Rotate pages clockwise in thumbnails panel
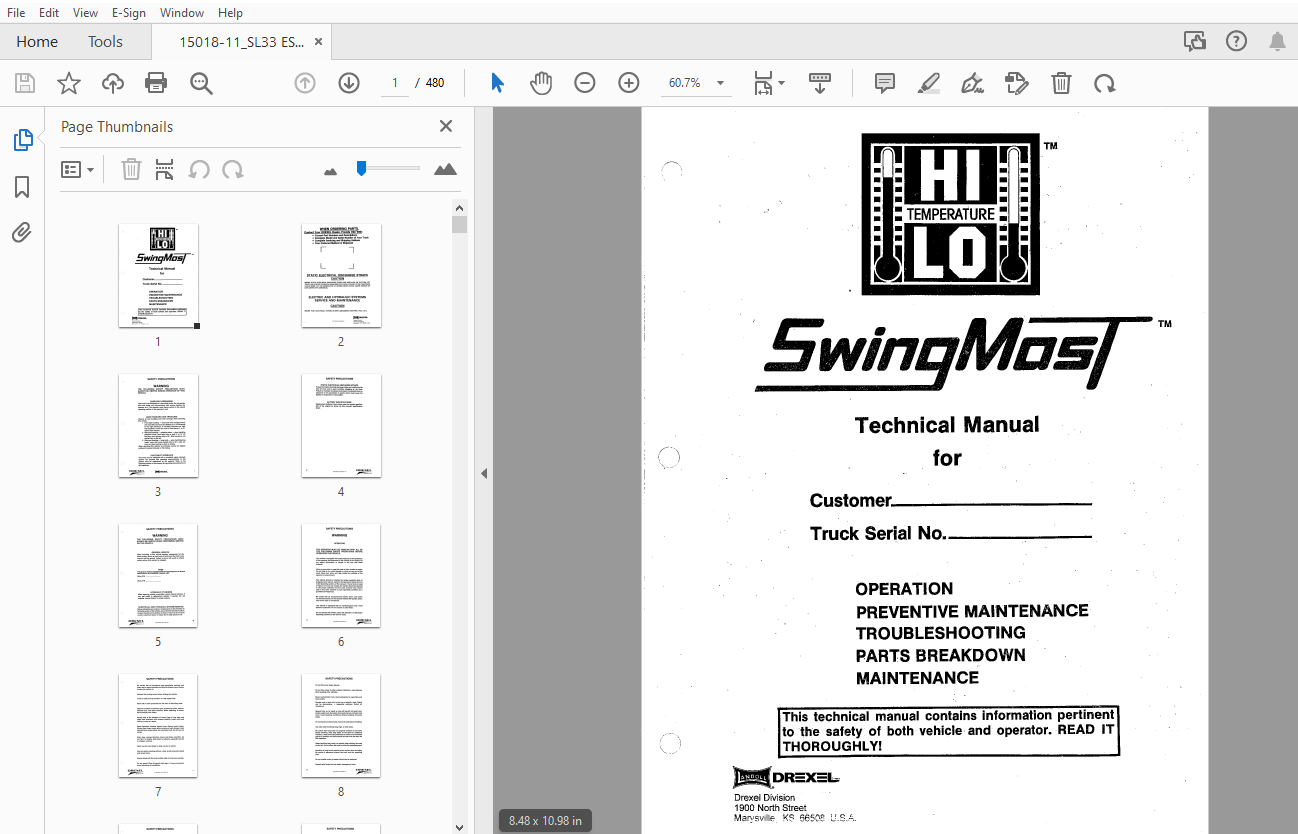1298x834 pixels. pos(233,169)
